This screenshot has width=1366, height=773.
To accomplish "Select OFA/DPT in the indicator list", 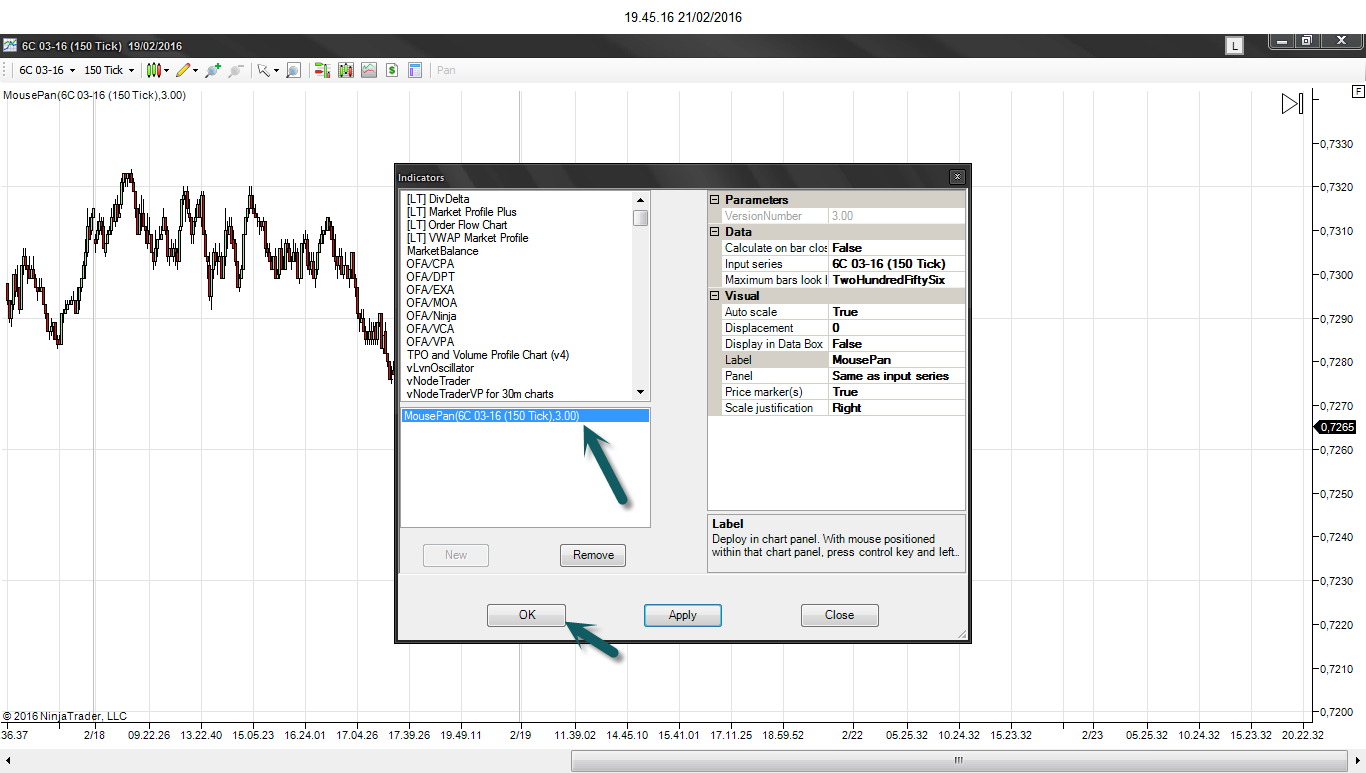I will coord(430,277).
